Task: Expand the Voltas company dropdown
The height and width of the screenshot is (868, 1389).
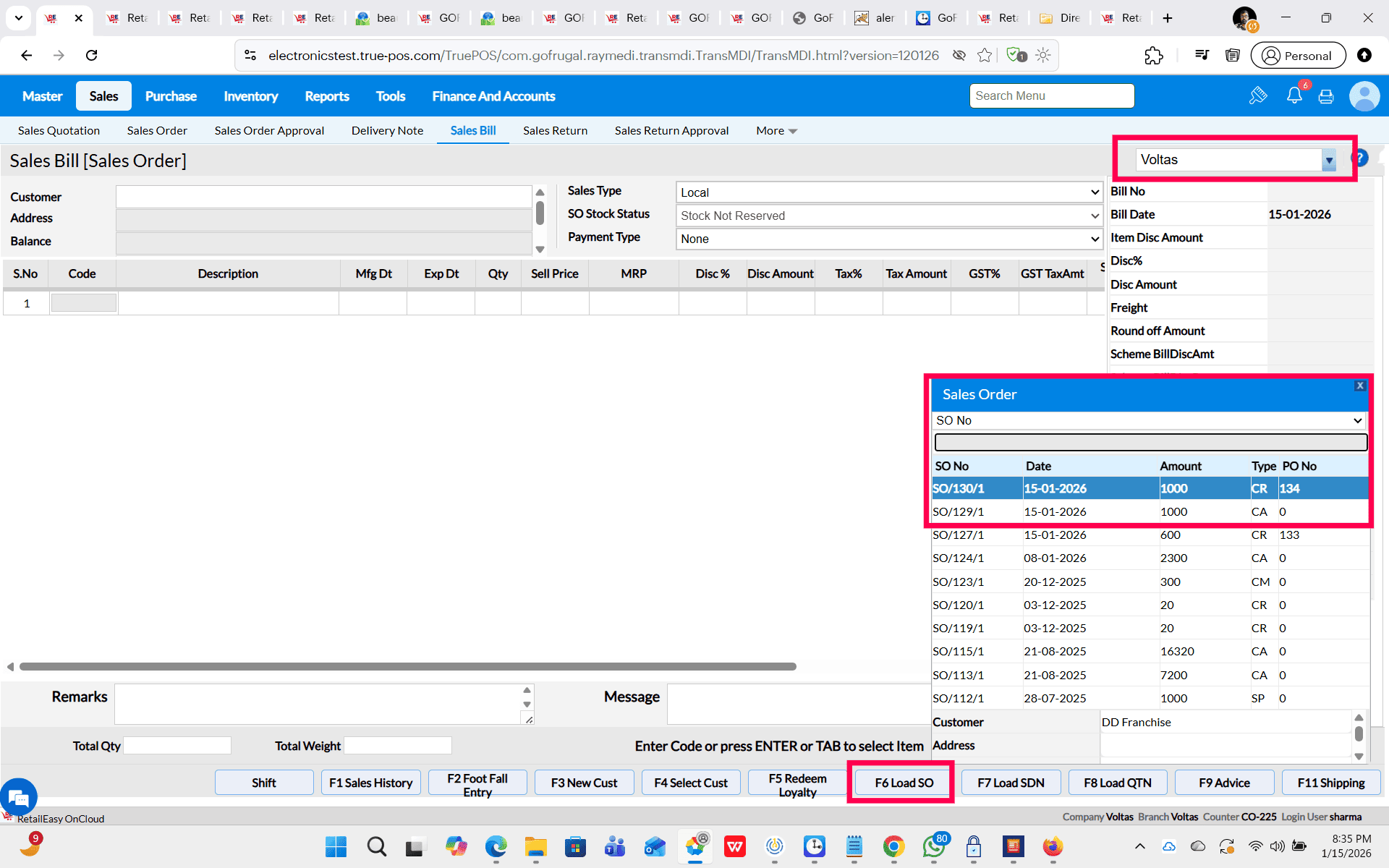Action: point(1328,160)
